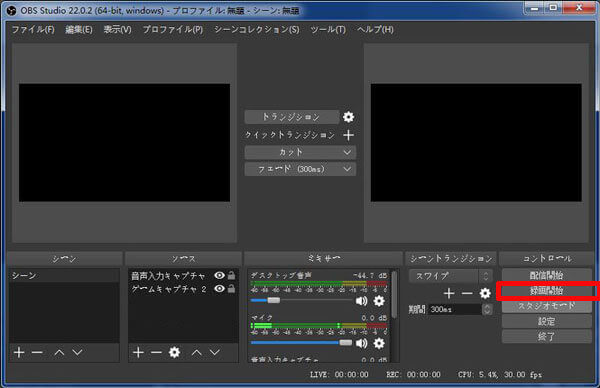Image resolution: width=600 pixels, height=388 pixels.
Task: Open 設定 settings button
Action: [x=546, y=321]
